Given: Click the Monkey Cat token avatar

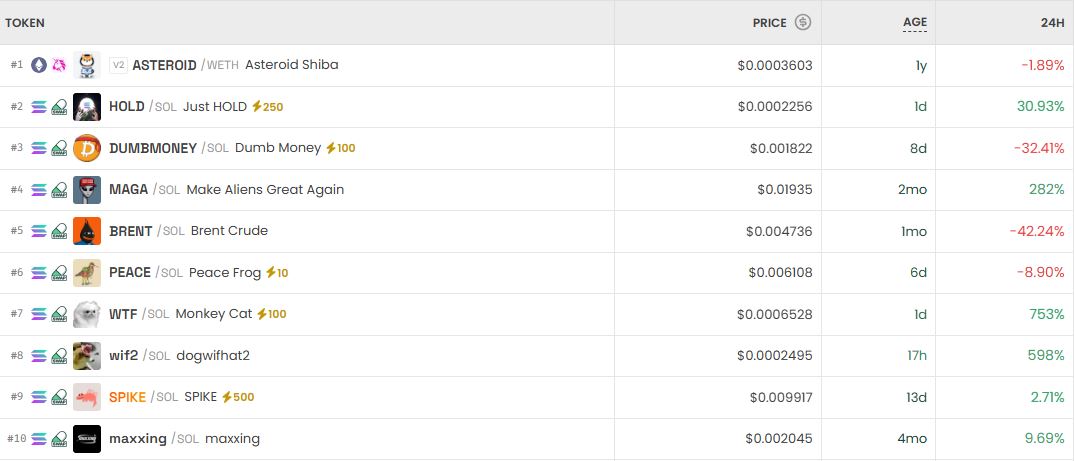Looking at the screenshot, I should (87, 314).
